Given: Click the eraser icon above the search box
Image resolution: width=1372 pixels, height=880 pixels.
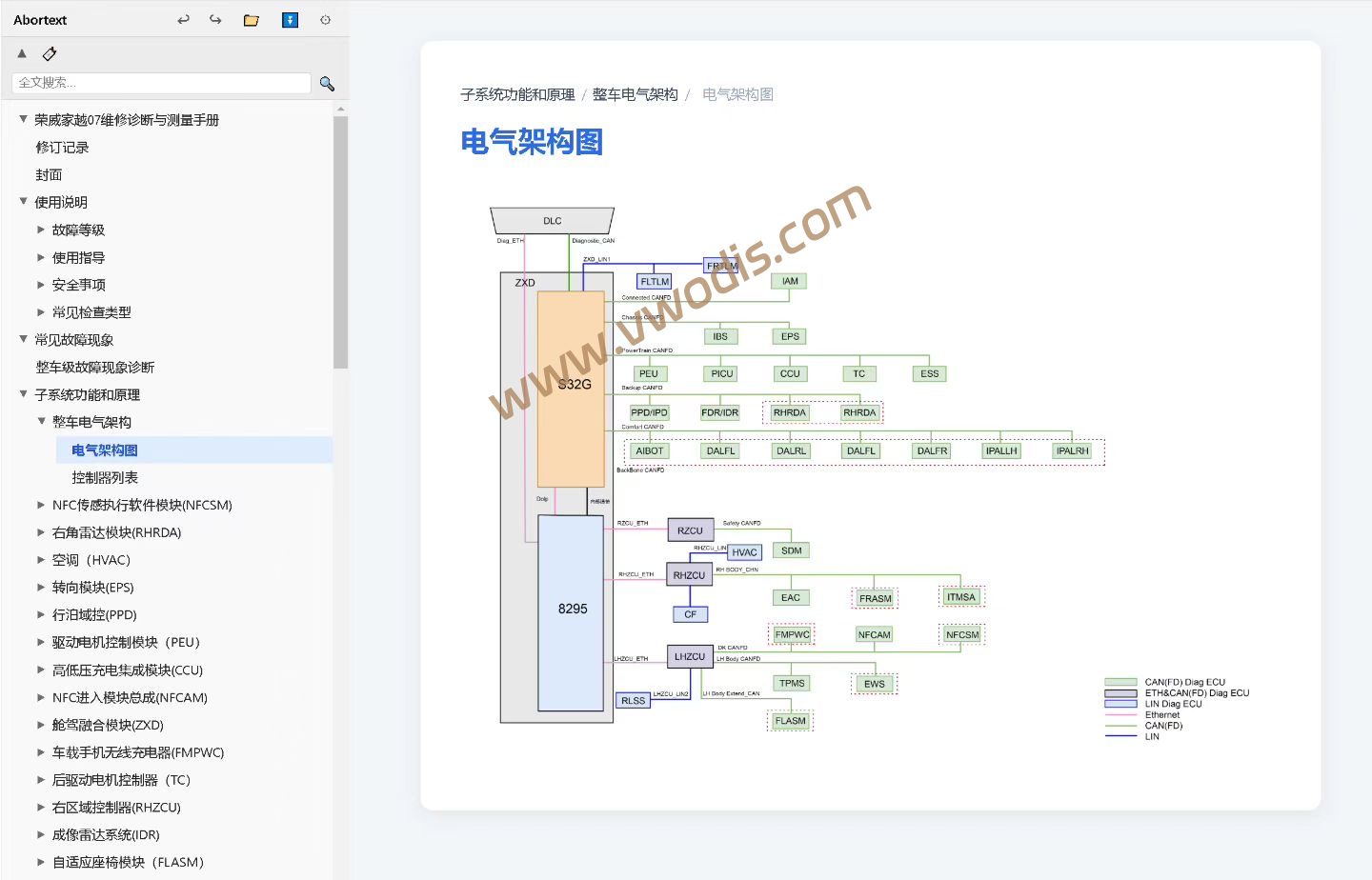Looking at the screenshot, I should [50, 53].
